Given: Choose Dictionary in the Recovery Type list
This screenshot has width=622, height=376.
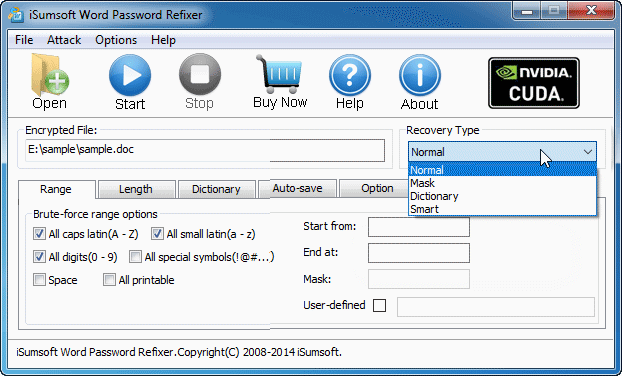Looking at the screenshot, I should click(x=502, y=196).
